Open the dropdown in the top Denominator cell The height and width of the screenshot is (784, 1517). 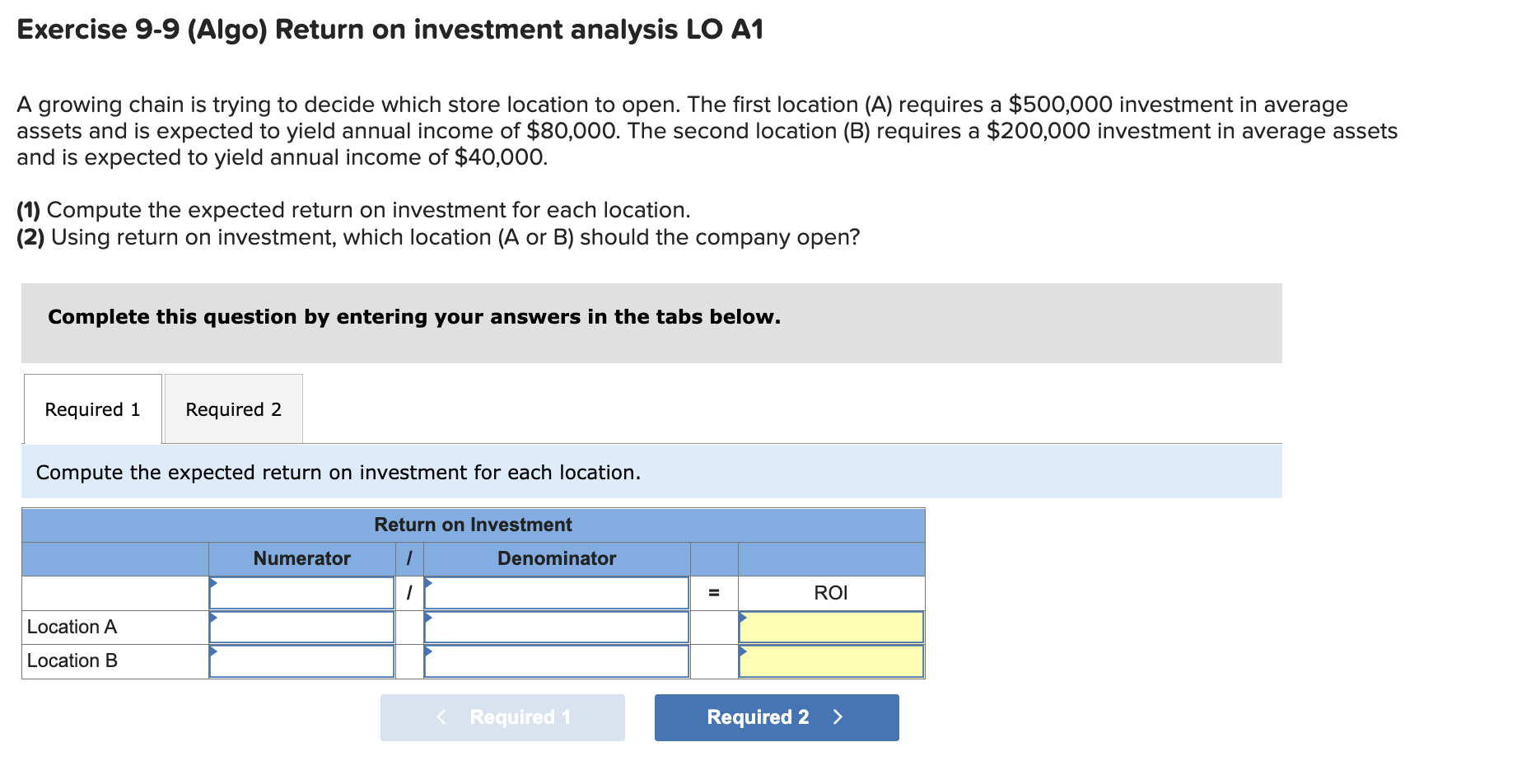click(429, 585)
